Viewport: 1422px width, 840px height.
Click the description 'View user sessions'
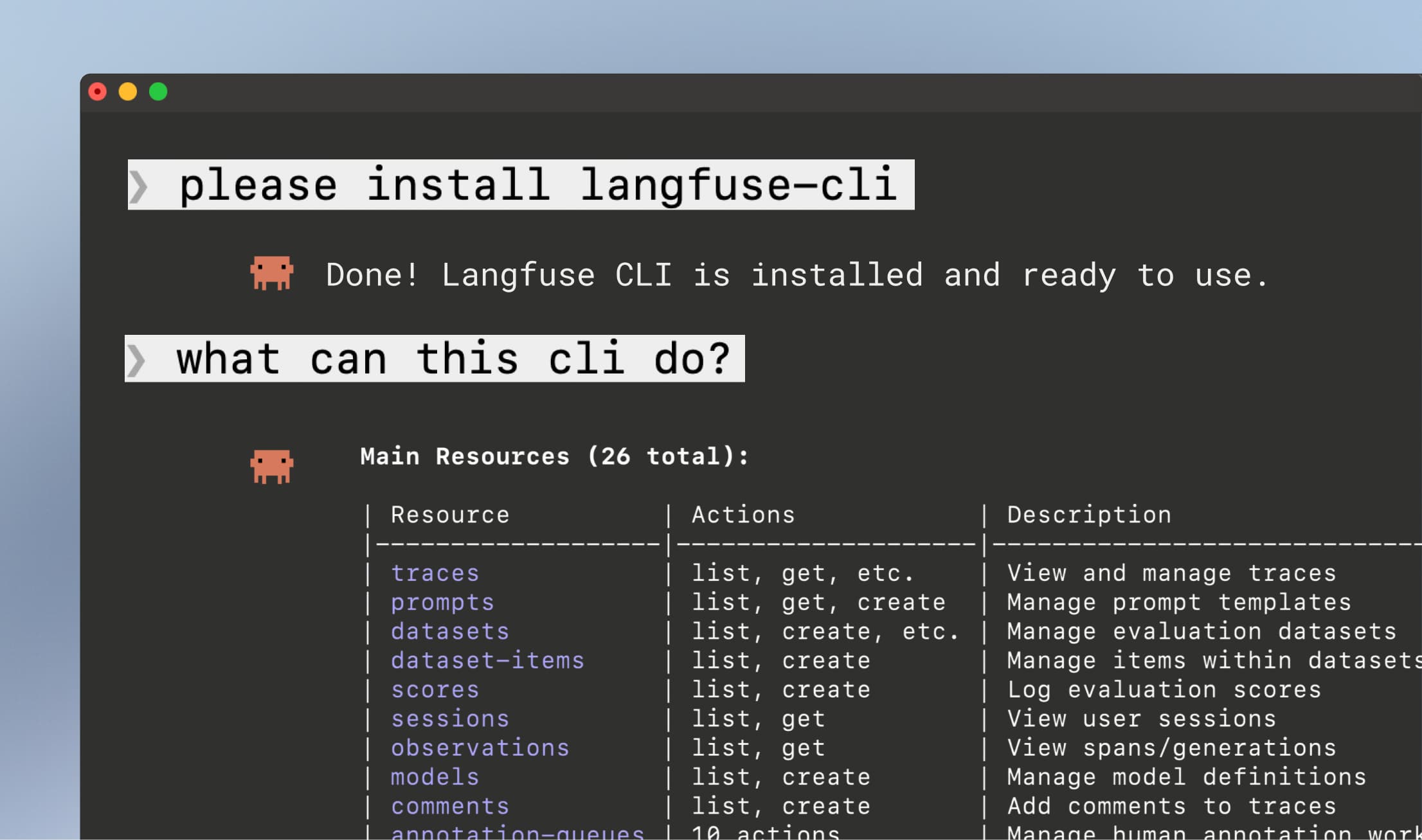click(1142, 719)
